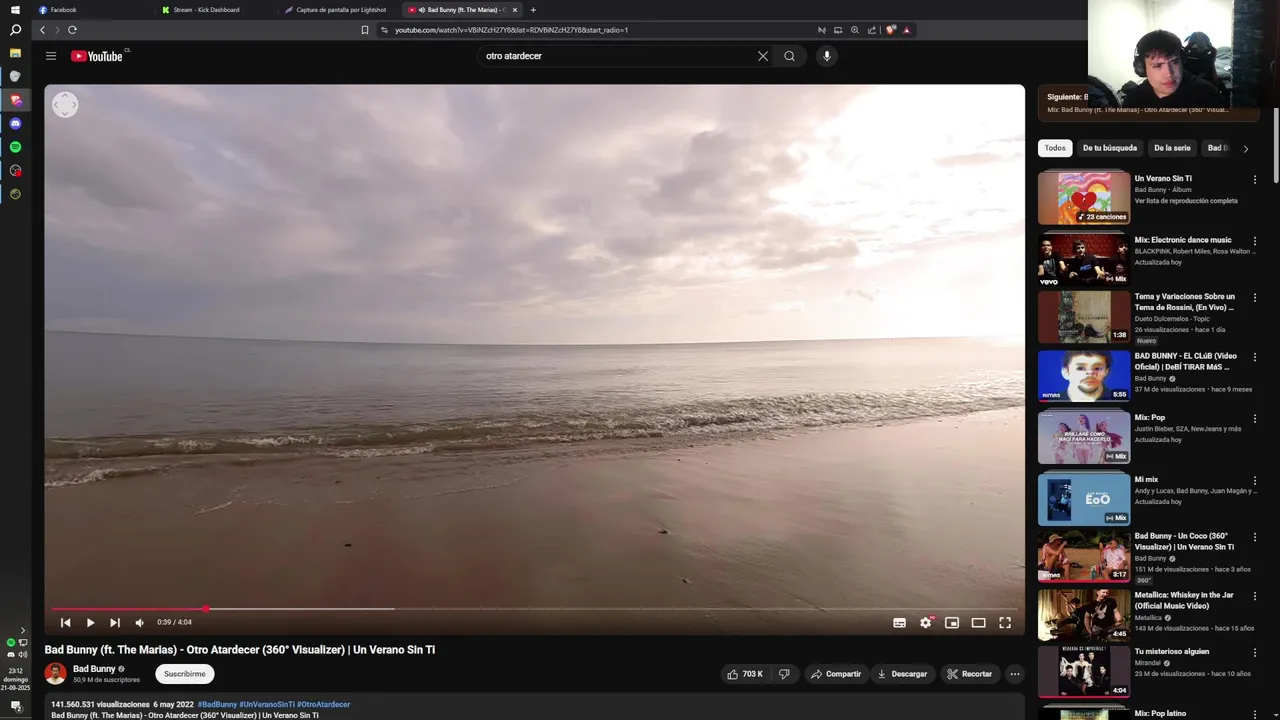Viewport: 1280px width, 720px height.
Task: Switch to the 'Stream - Kick Dashboard' tab
Action: (x=215, y=10)
